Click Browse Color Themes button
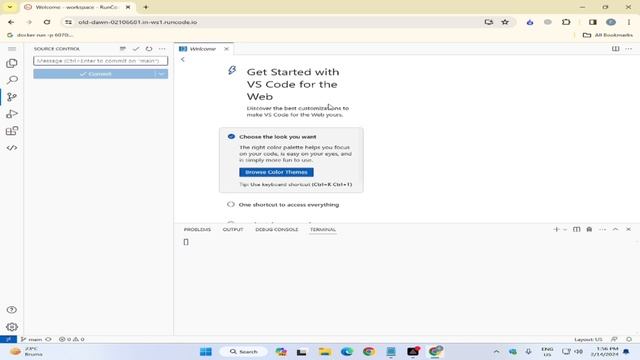This screenshot has height=360, width=640. pyautogui.click(x=276, y=172)
